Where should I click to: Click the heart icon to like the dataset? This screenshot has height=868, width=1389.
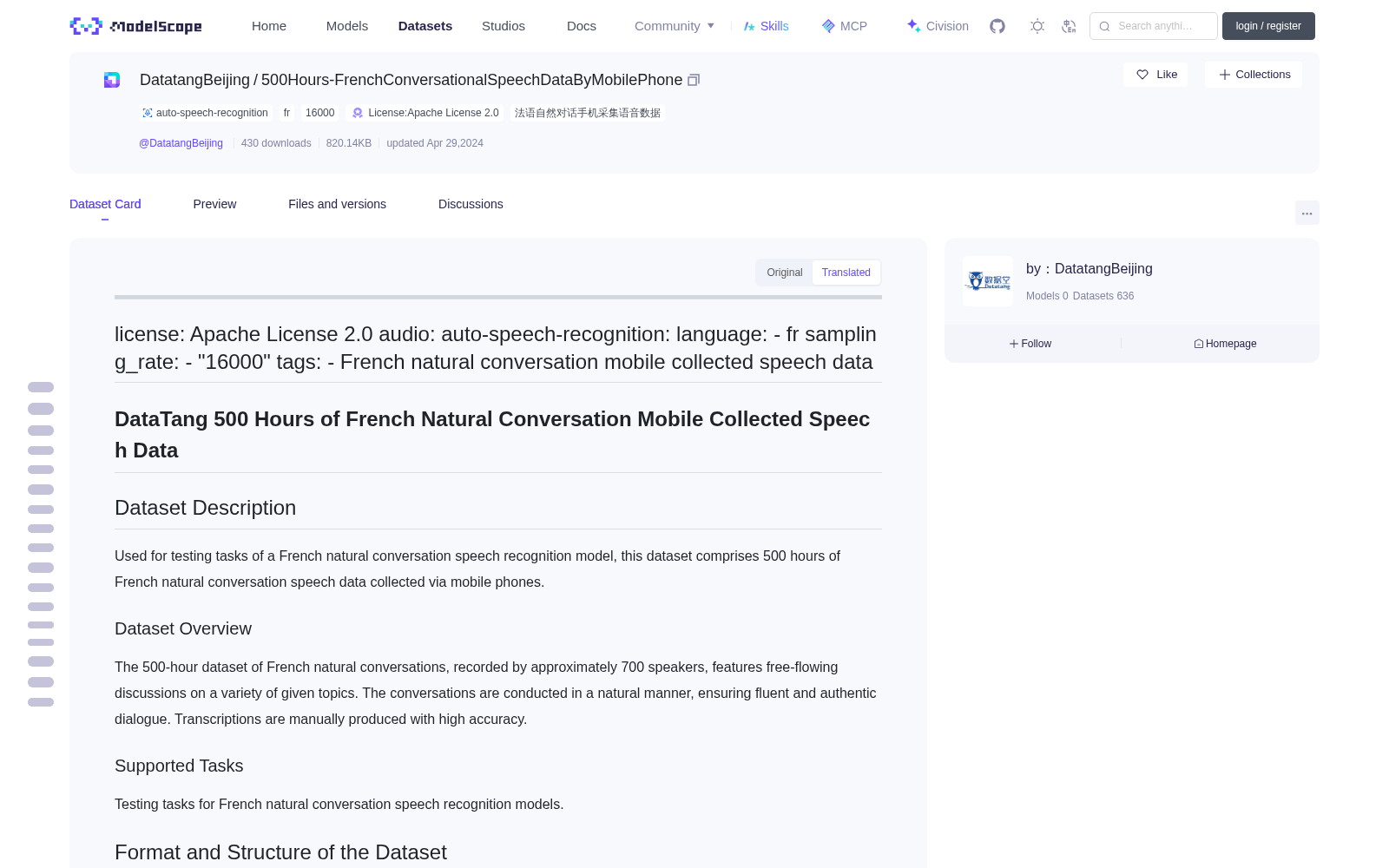(1142, 75)
